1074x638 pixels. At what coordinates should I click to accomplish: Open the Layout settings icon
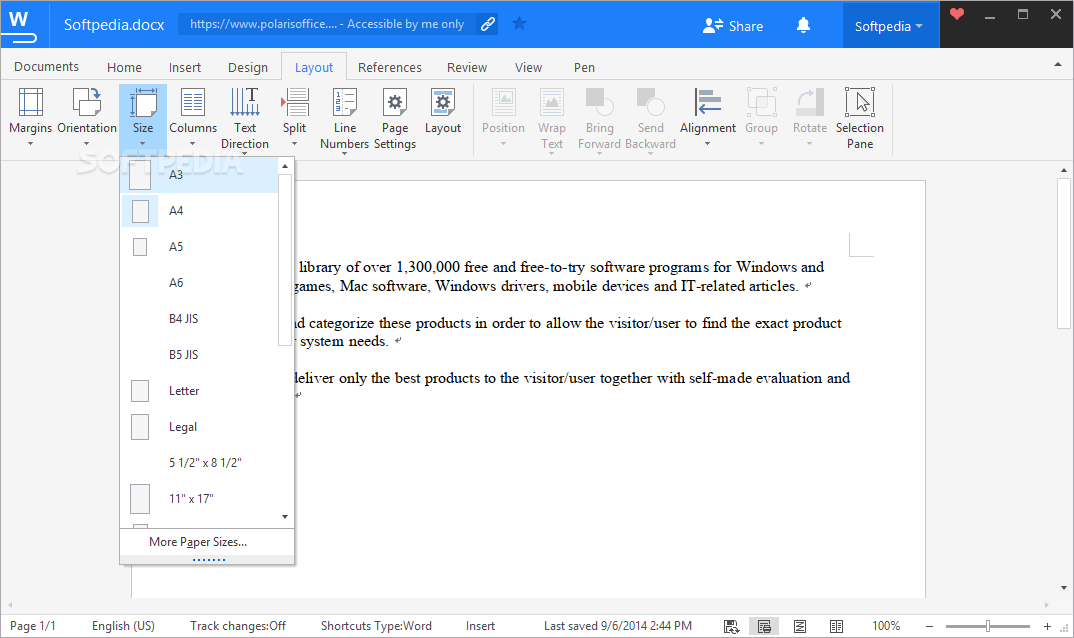click(442, 111)
